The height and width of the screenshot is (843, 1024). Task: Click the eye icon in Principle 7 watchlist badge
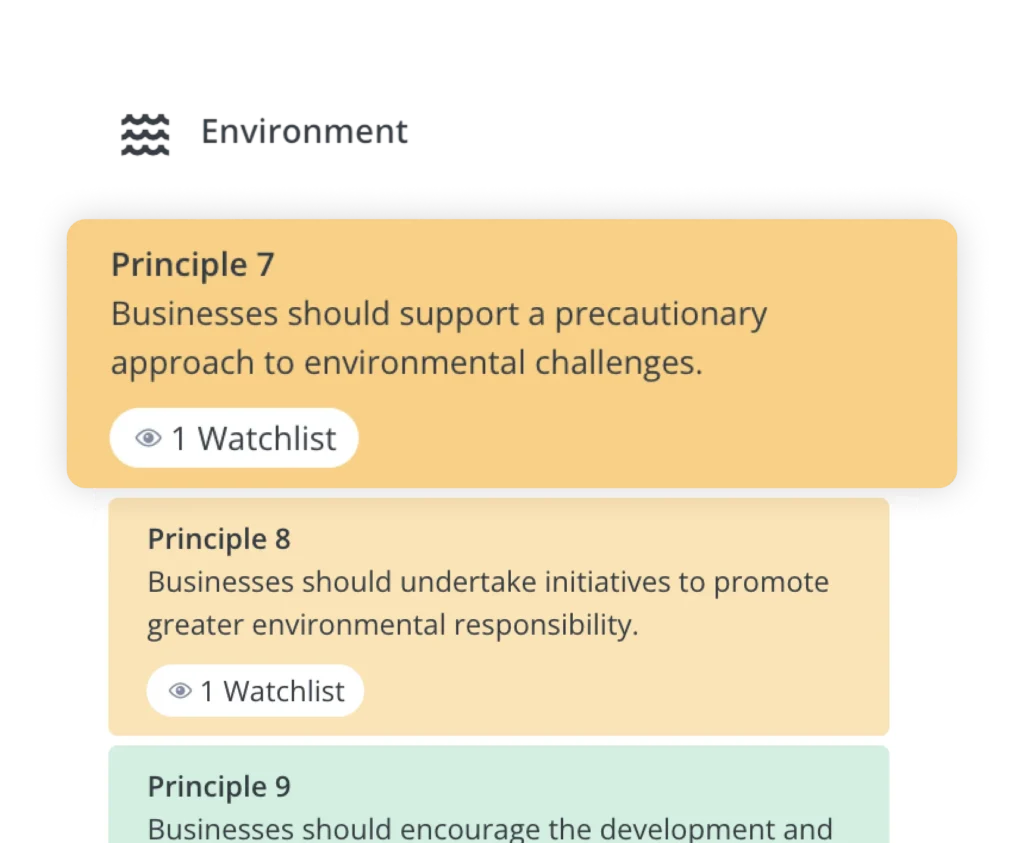148,438
